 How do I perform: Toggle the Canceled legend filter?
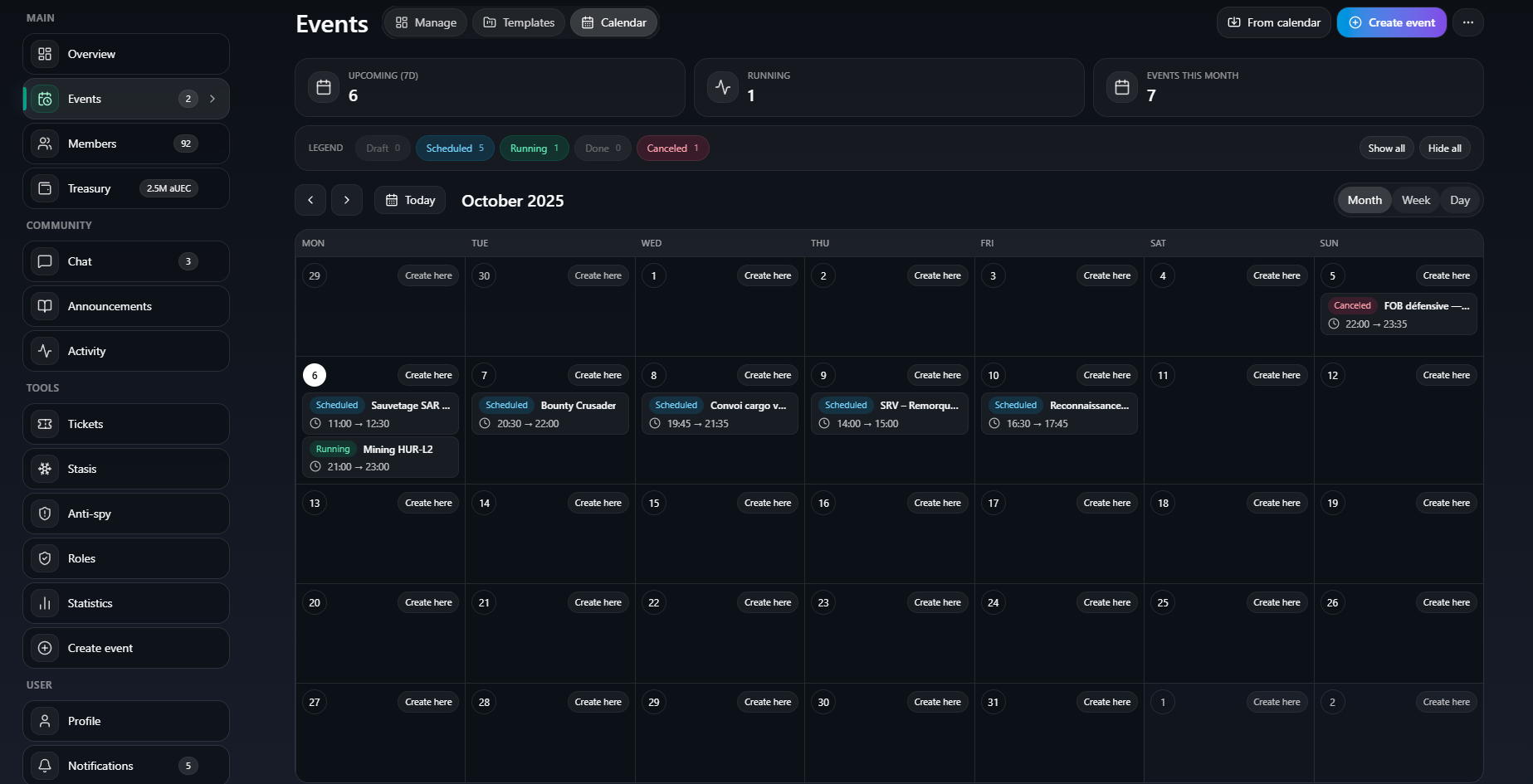click(x=672, y=149)
